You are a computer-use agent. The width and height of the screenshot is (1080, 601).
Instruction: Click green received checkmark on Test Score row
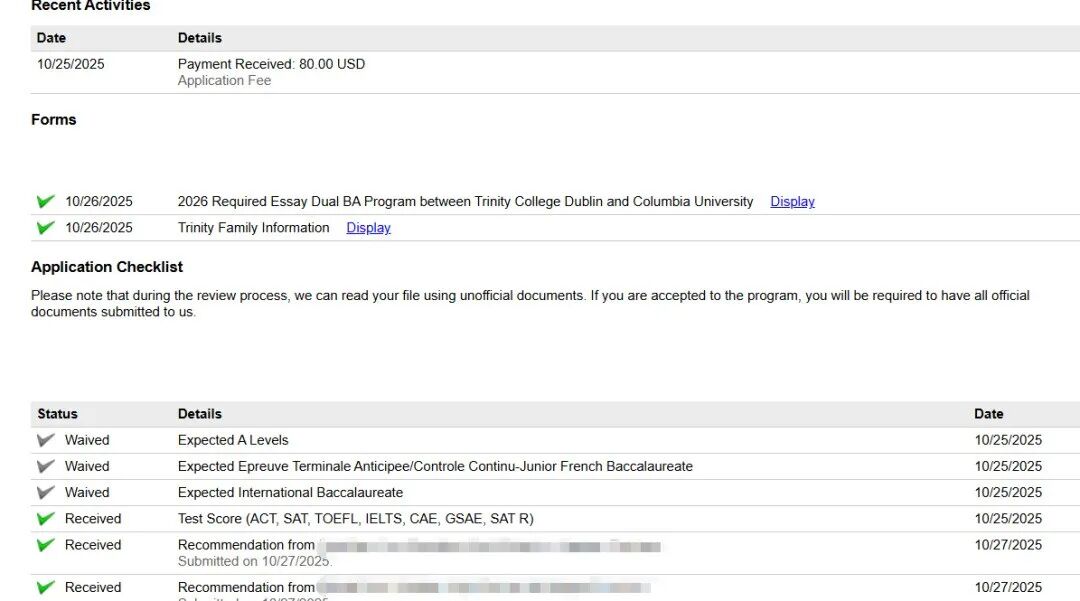tap(45, 519)
